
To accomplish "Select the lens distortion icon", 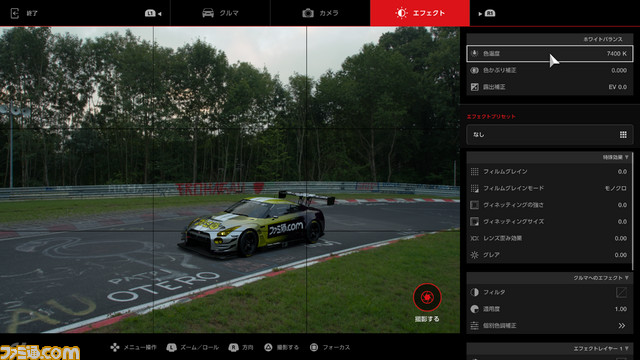I will point(474,238).
